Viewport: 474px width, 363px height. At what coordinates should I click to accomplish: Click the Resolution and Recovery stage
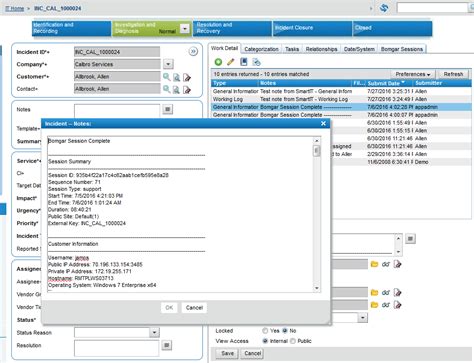point(232,28)
